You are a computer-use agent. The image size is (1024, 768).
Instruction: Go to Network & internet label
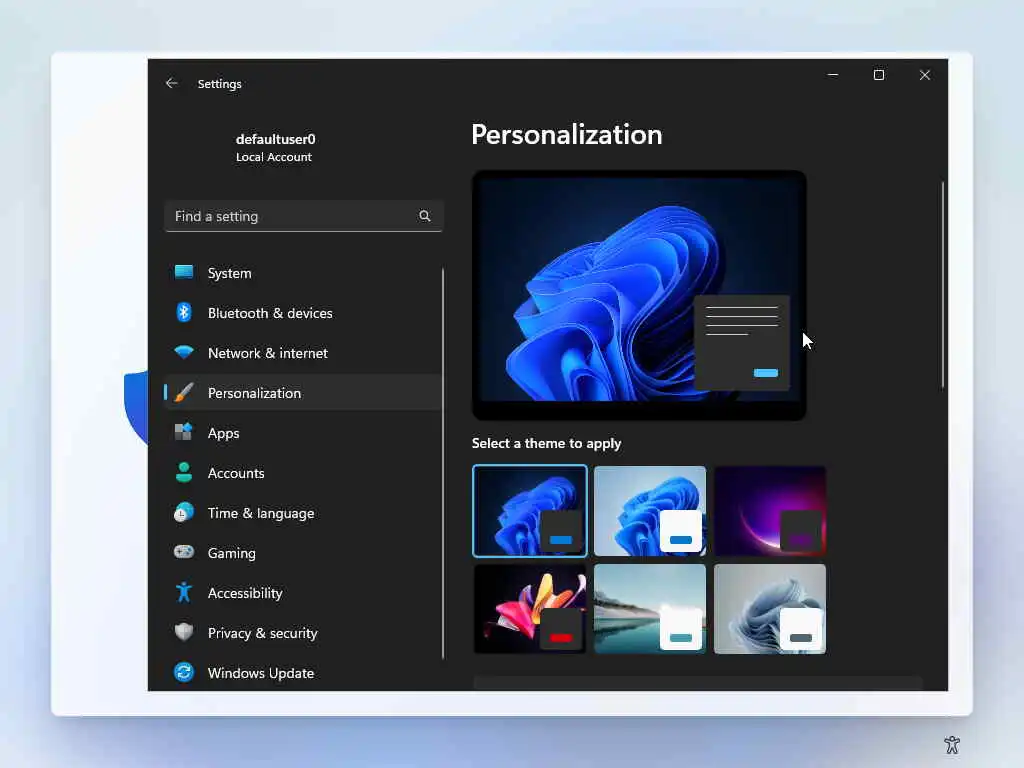[x=268, y=353]
